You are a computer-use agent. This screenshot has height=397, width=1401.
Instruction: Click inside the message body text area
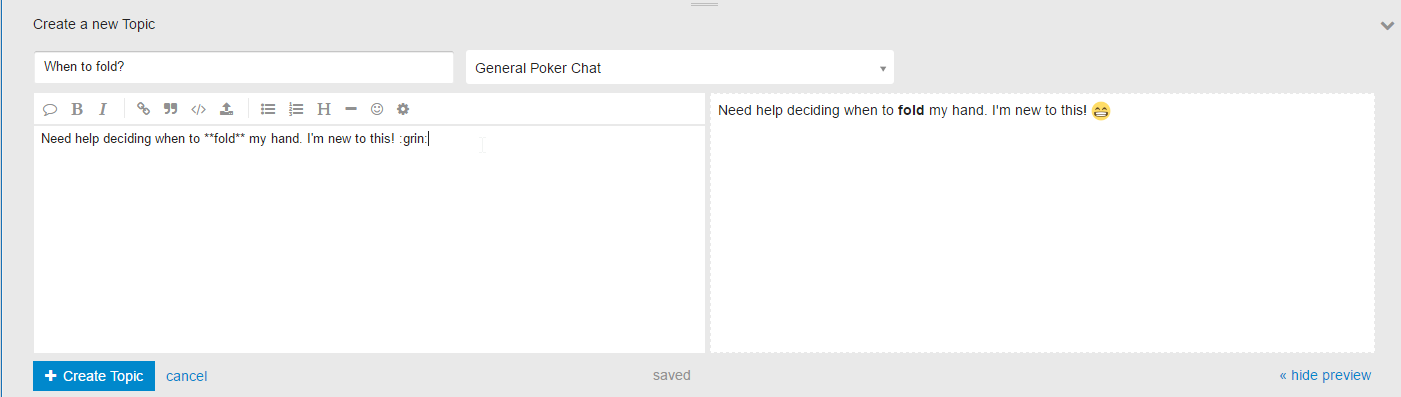(369, 239)
